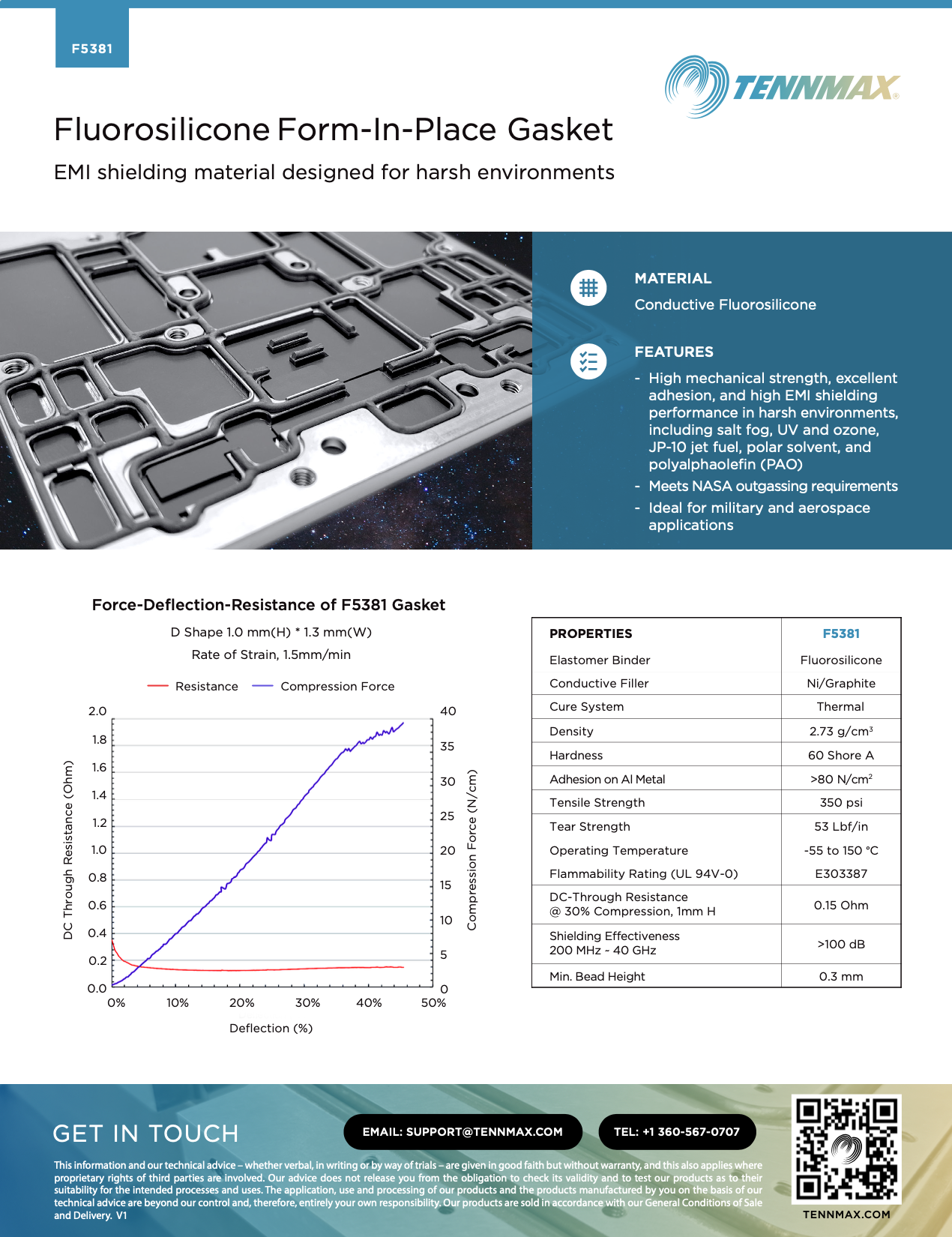Click the '0.3 mm' bead height value
Image resolution: width=952 pixels, height=1237 pixels.
pos(841,977)
